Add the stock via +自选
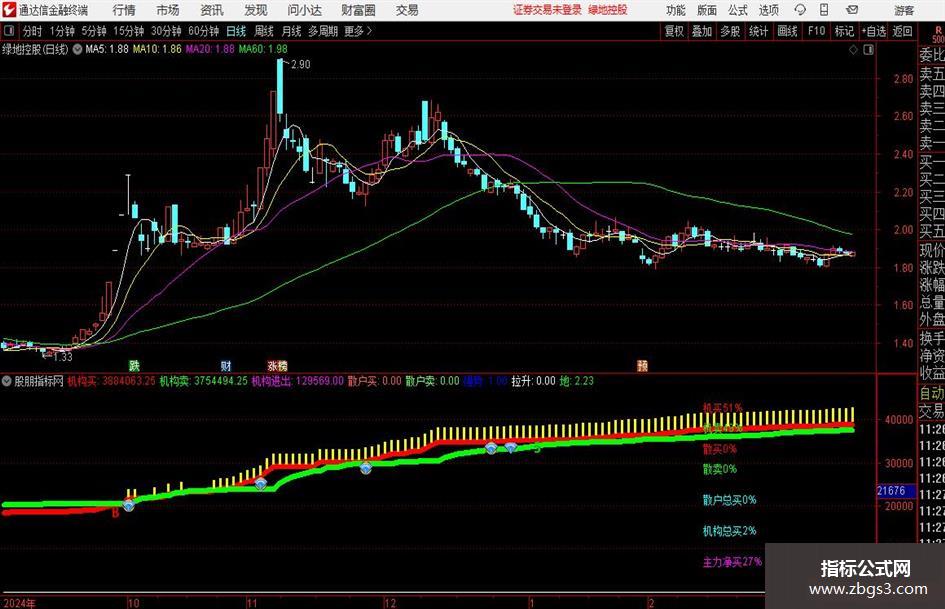 [873, 31]
